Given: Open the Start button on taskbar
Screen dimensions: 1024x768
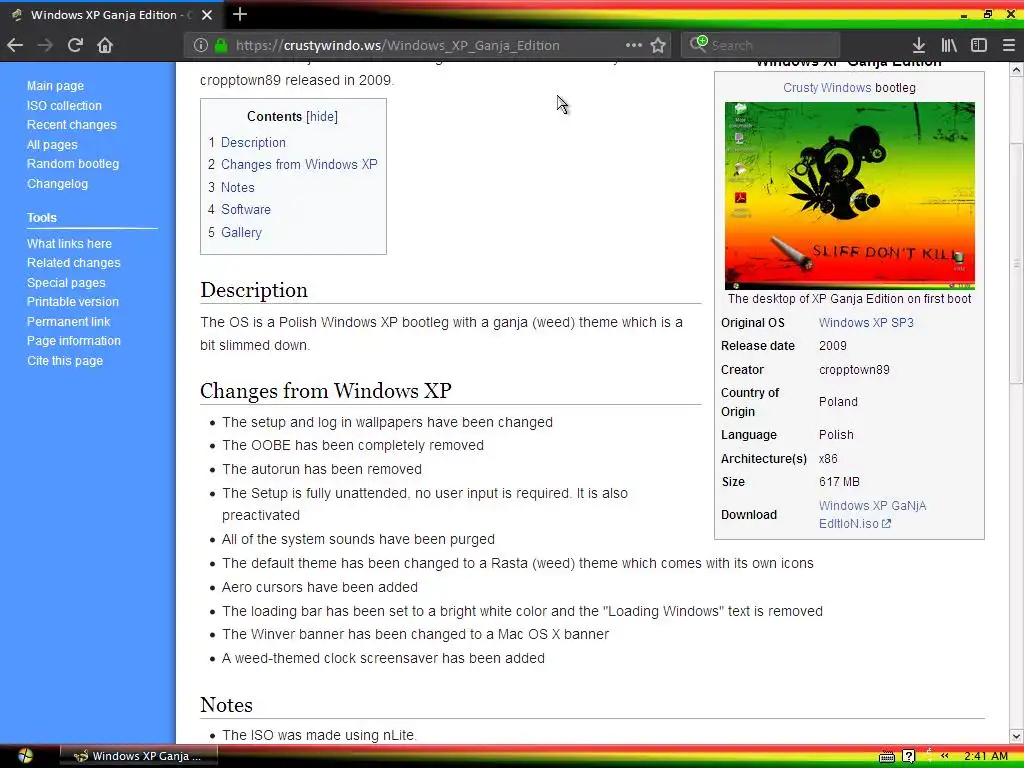Looking at the screenshot, I should [x=25, y=756].
